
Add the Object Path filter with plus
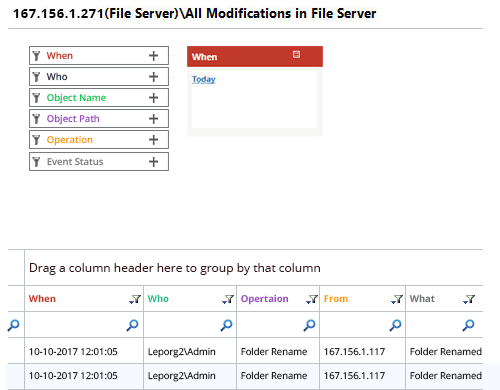(153, 119)
